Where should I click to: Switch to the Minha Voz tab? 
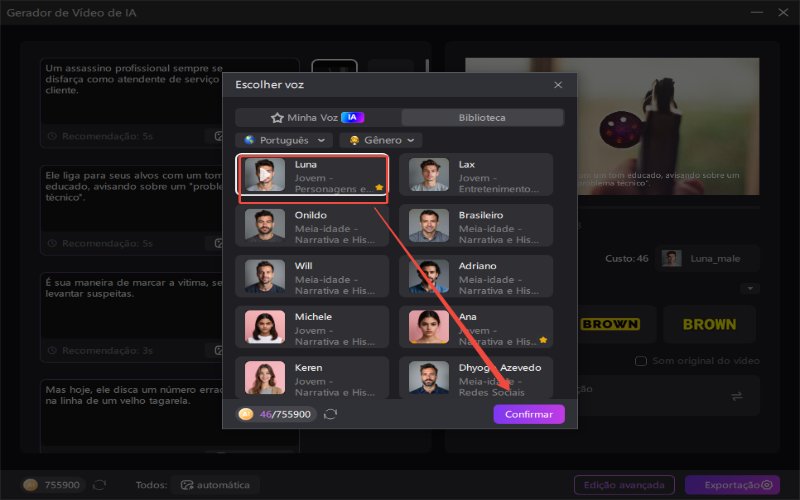click(x=318, y=117)
